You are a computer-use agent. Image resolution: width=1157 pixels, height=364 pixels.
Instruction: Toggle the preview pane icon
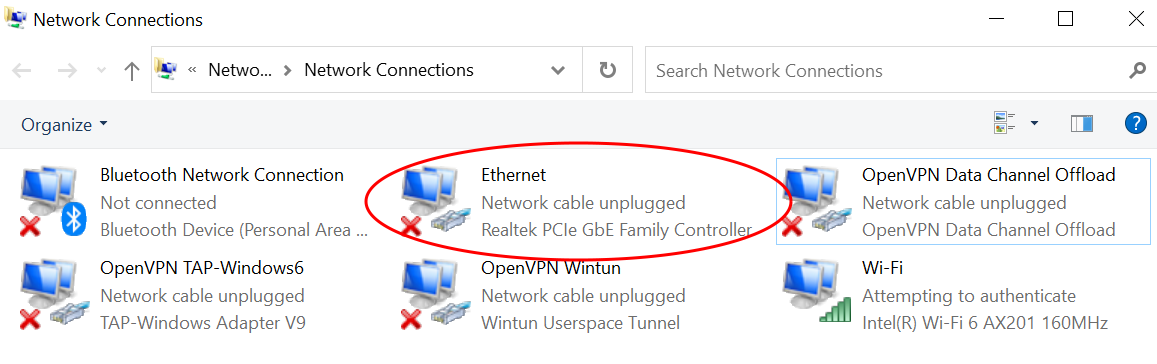point(1082,124)
